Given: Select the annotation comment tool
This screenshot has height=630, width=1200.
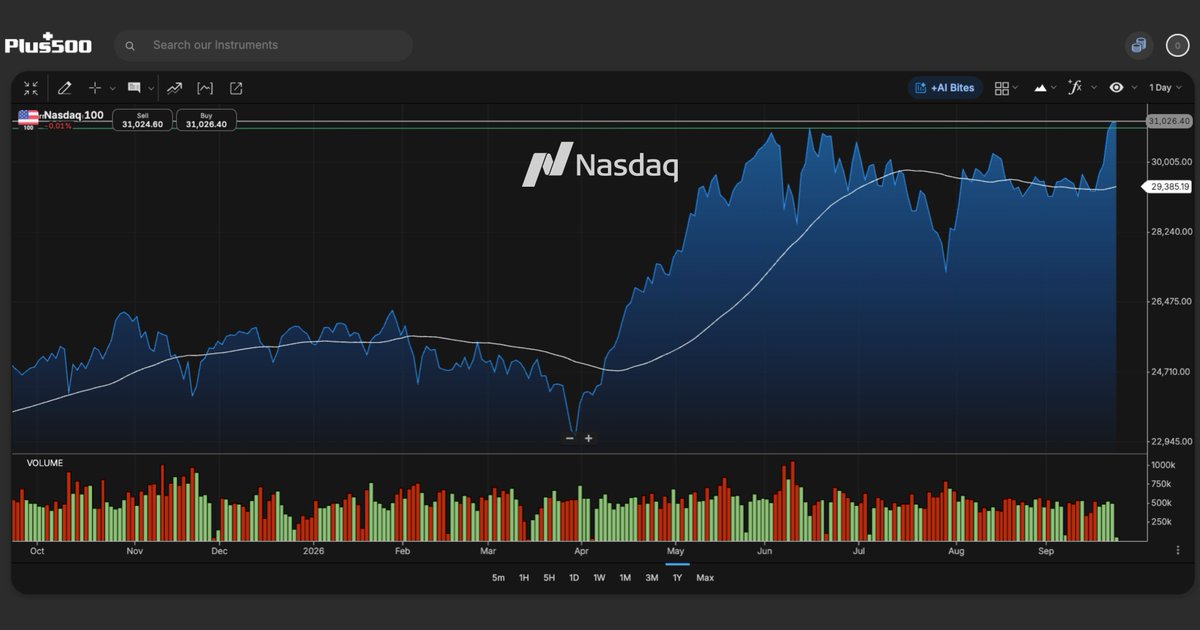Looking at the screenshot, I should tap(134, 88).
